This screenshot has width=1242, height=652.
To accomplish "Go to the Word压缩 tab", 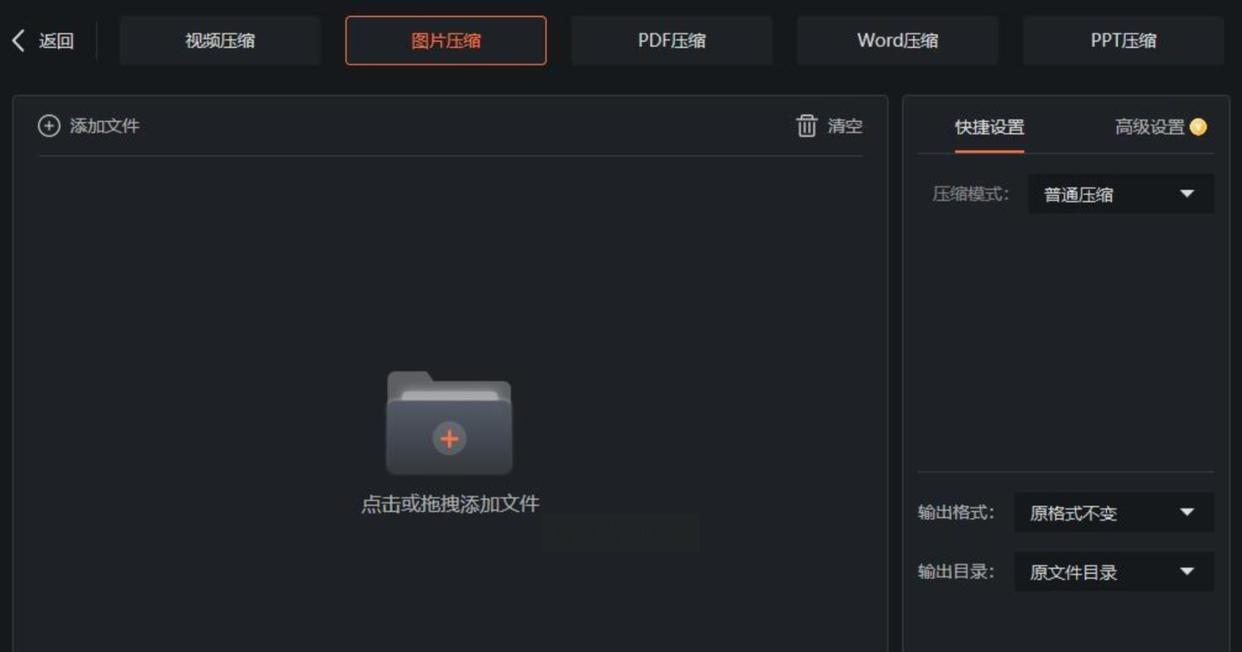I will click(898, 41).
